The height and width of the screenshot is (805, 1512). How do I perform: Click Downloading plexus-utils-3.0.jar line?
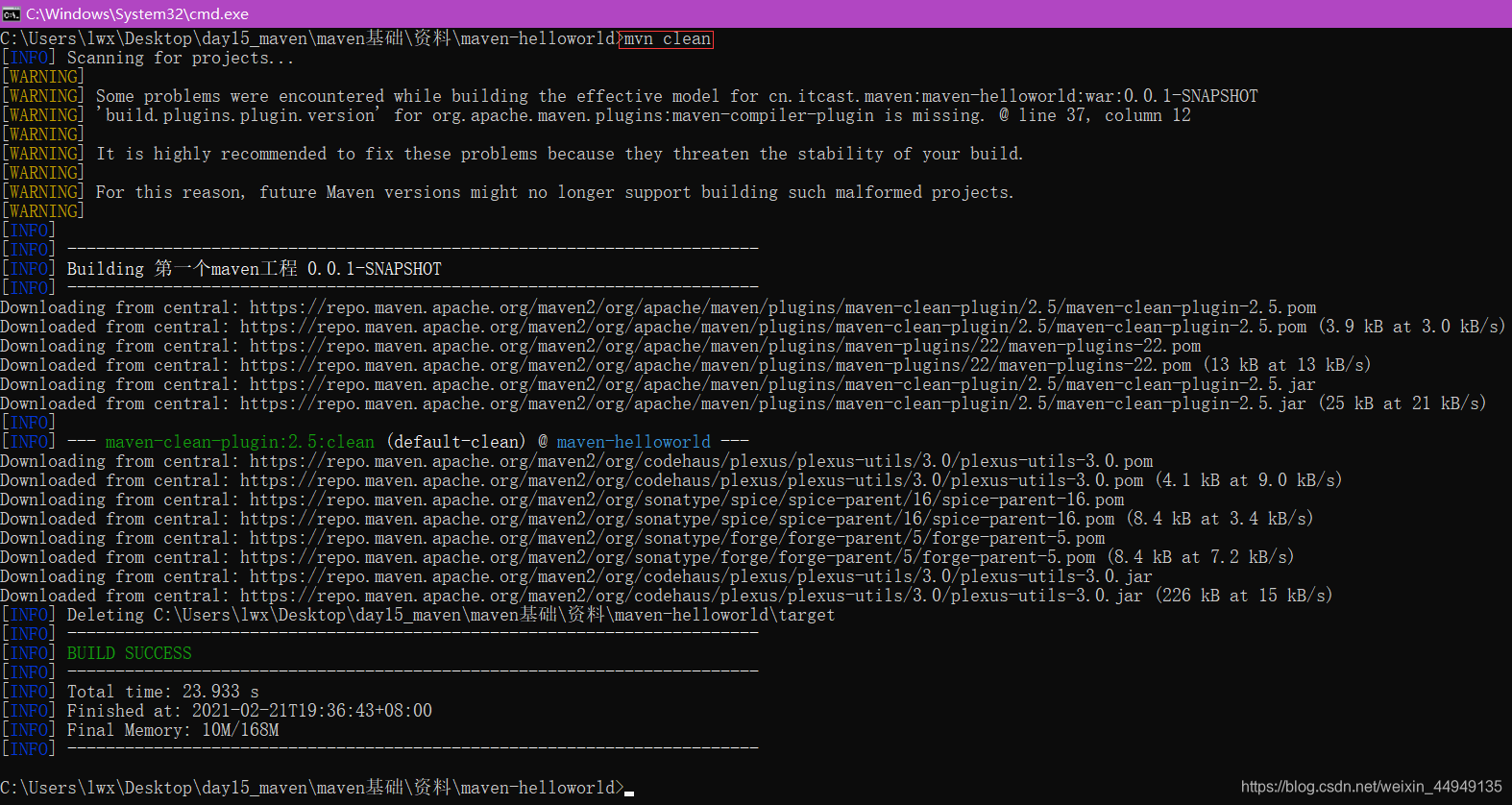[x=576, y=576]
